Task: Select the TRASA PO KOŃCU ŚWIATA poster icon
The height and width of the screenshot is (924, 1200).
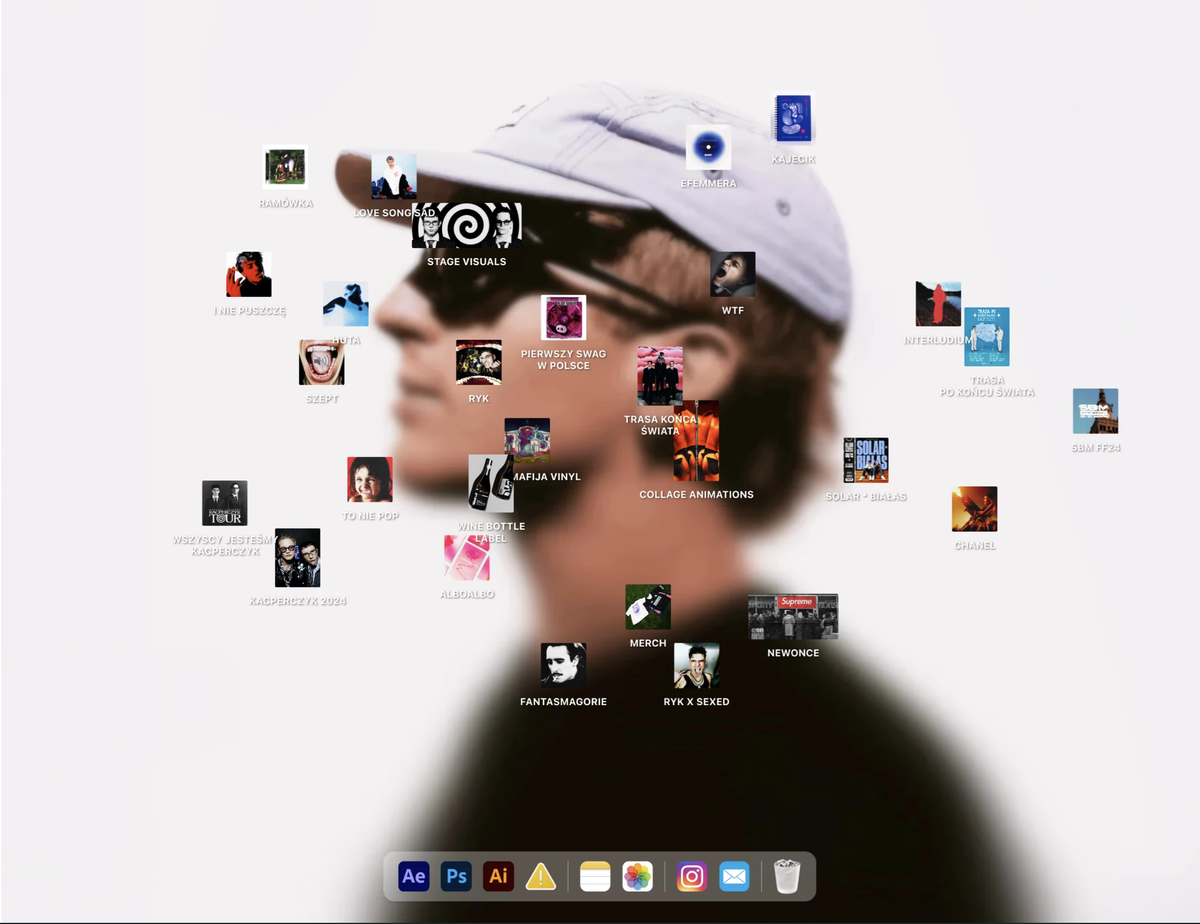Action: (x=987, y=337)
